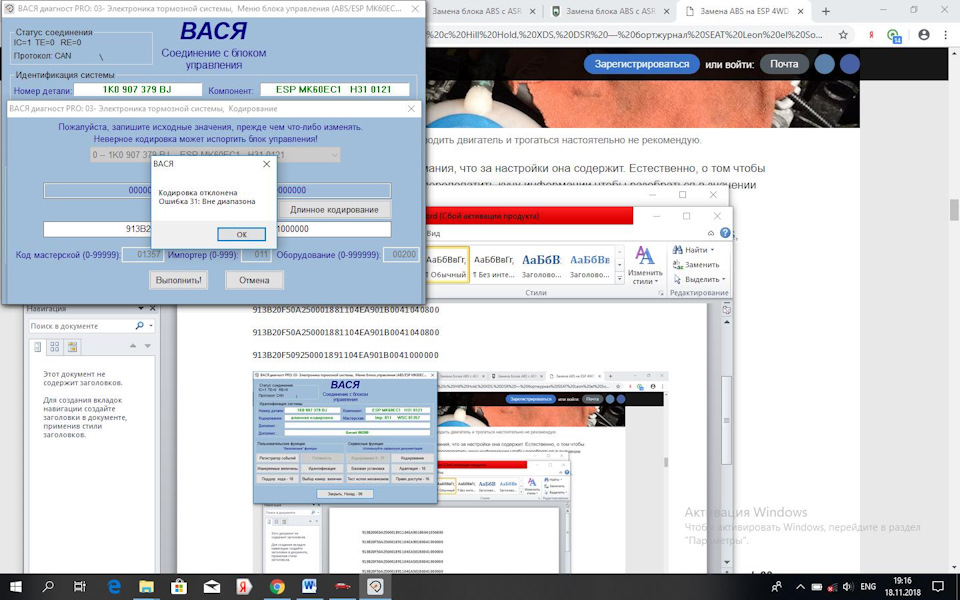
Task: Click Зарегистрироваться on the web page
Action: 642,64
